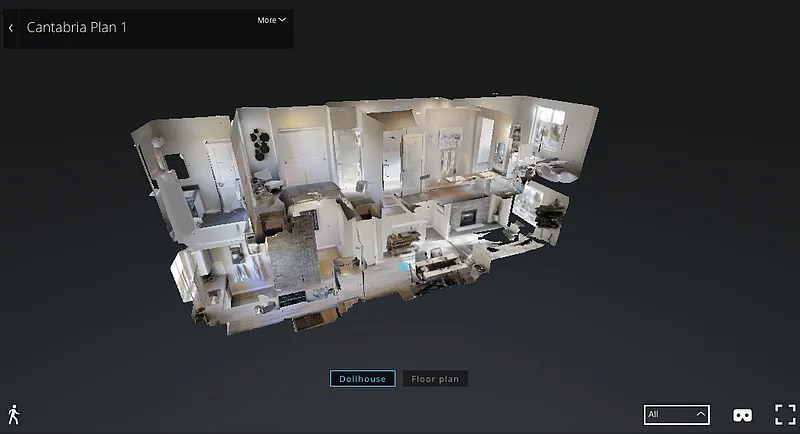The width and height of the screenshot is (800, 434).
Task: Click the Cantabria Plan 1 title
Action: coord(76,28)
